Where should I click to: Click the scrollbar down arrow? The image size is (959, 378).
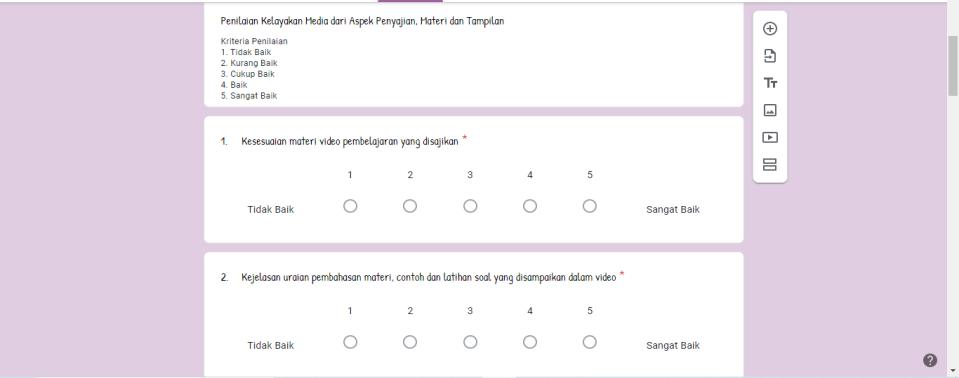coord(953,371)
